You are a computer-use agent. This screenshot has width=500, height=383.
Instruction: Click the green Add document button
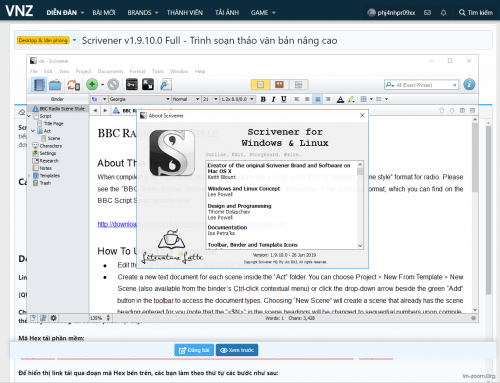[x=92, y=85]
